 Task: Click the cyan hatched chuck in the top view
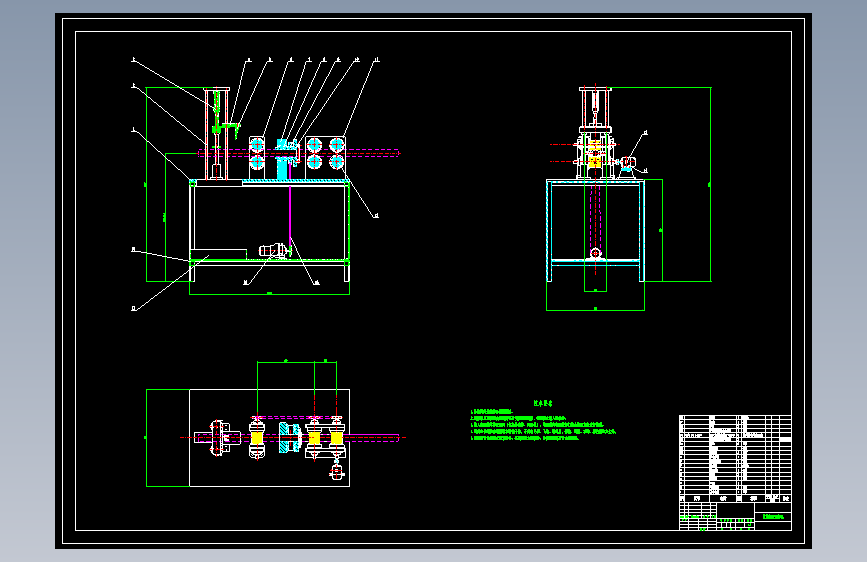(289, 438)
